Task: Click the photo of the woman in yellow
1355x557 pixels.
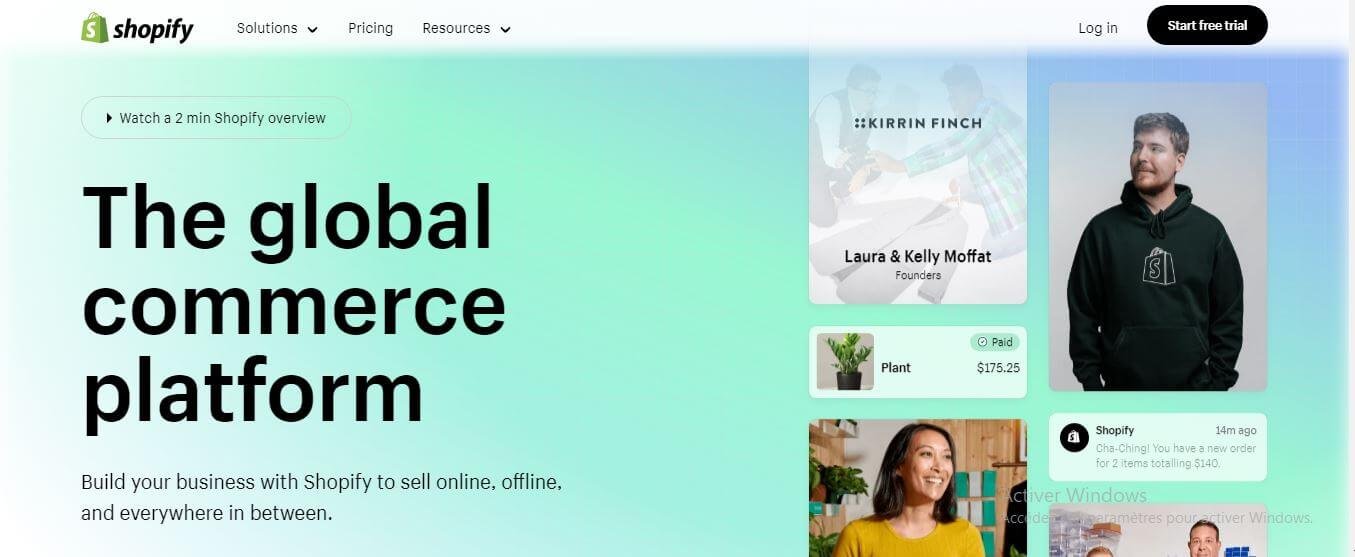Action: pos(917,488)
